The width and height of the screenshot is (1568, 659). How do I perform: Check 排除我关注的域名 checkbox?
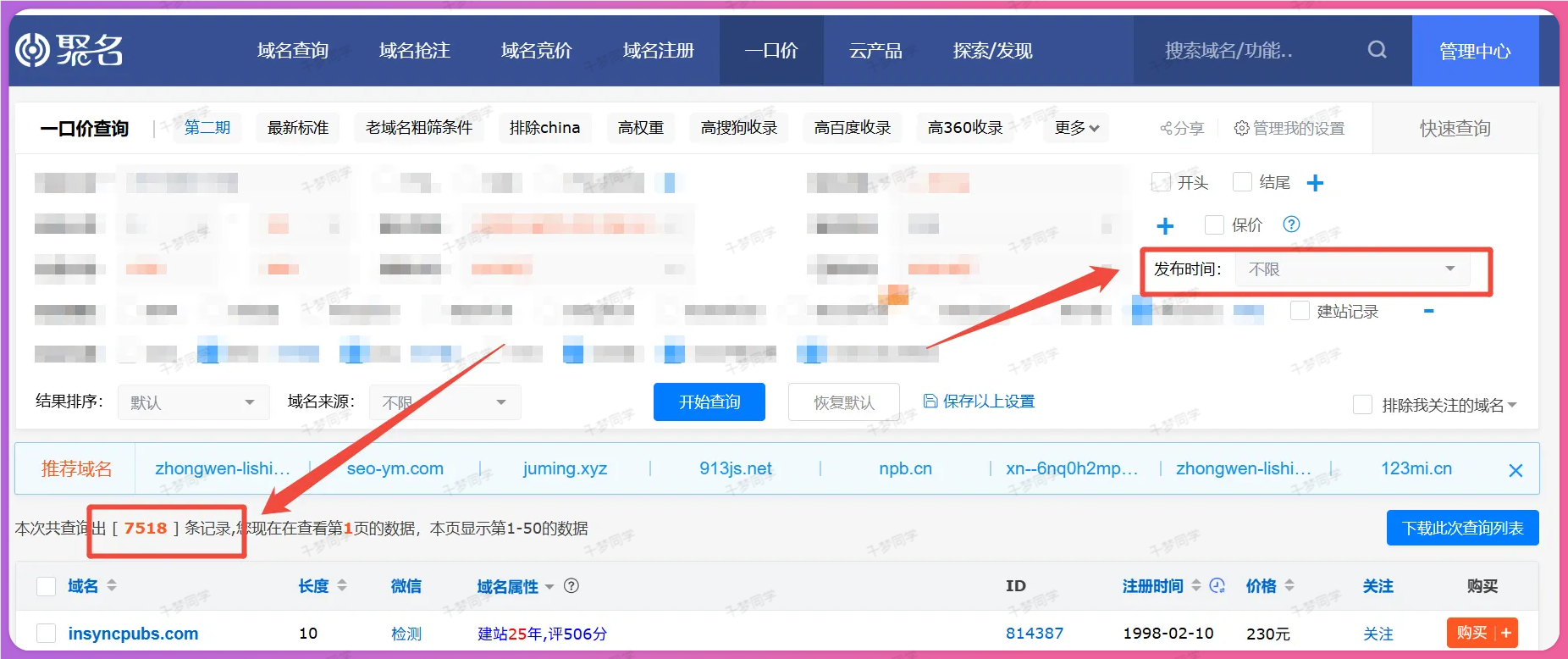click(1362, 405)
